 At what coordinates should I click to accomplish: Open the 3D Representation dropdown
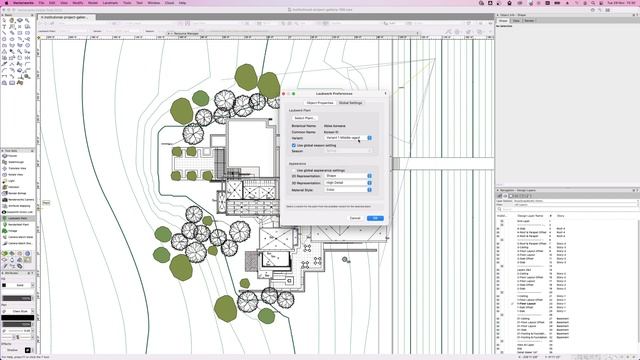click(348, 183)
